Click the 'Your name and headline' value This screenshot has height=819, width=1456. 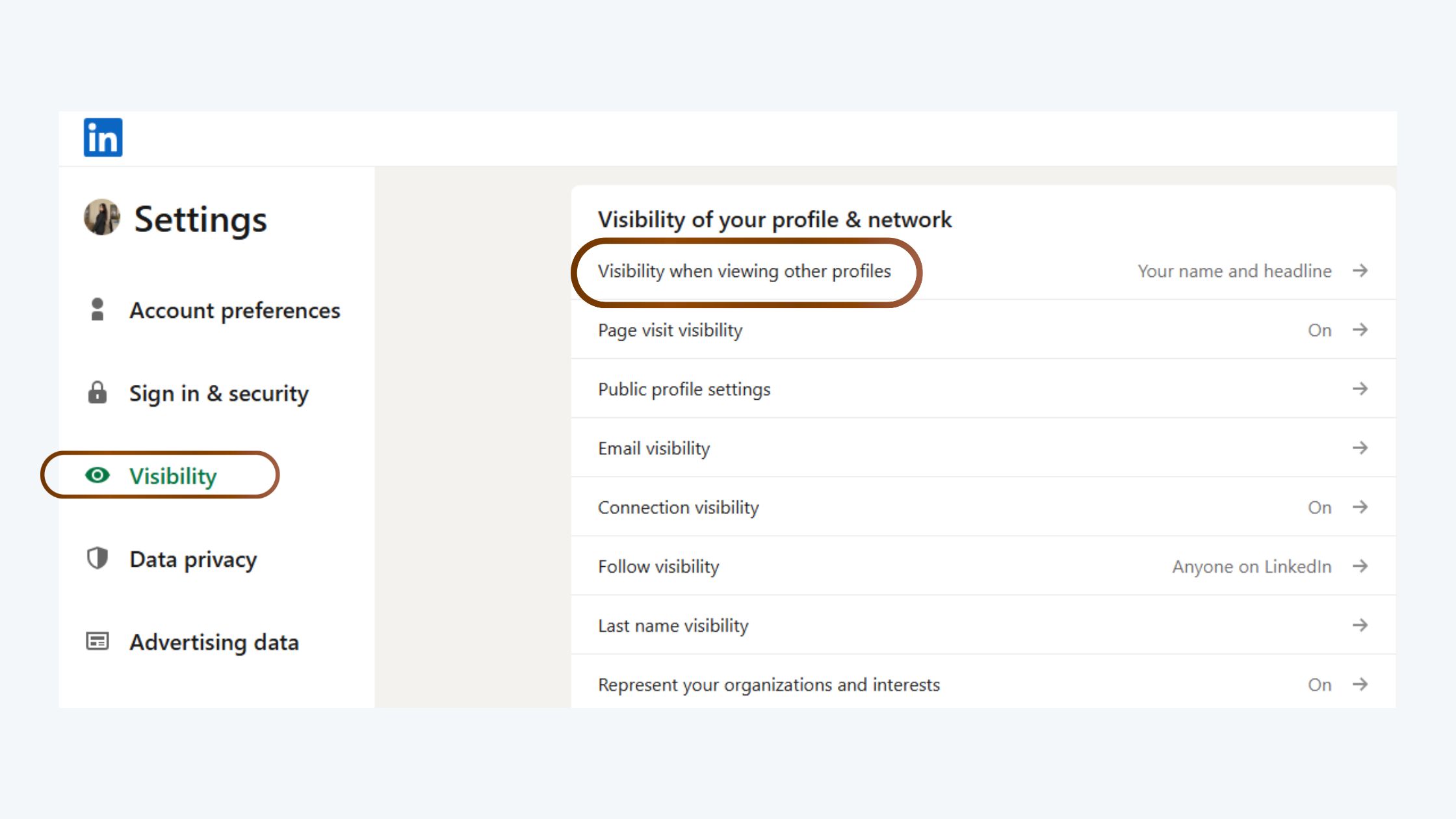(x=1234, y=271)
